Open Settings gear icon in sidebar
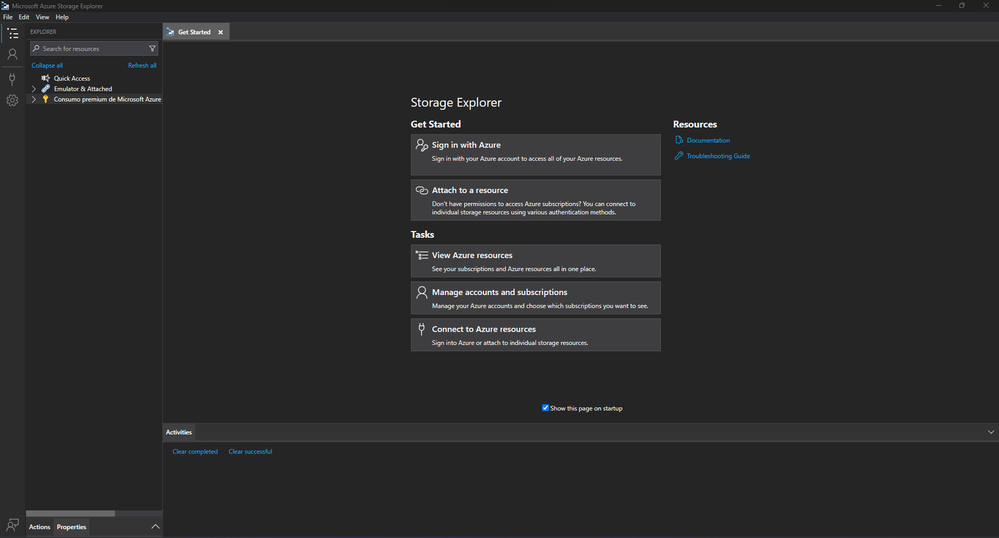The height and width of the screenshot is (538, 999). pos(12,101)
